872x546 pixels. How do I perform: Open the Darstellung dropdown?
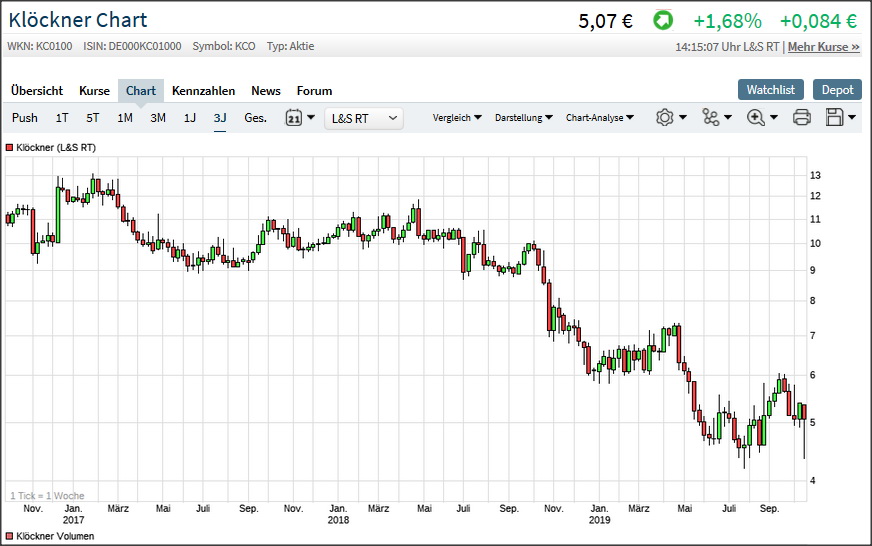point(523,117)
